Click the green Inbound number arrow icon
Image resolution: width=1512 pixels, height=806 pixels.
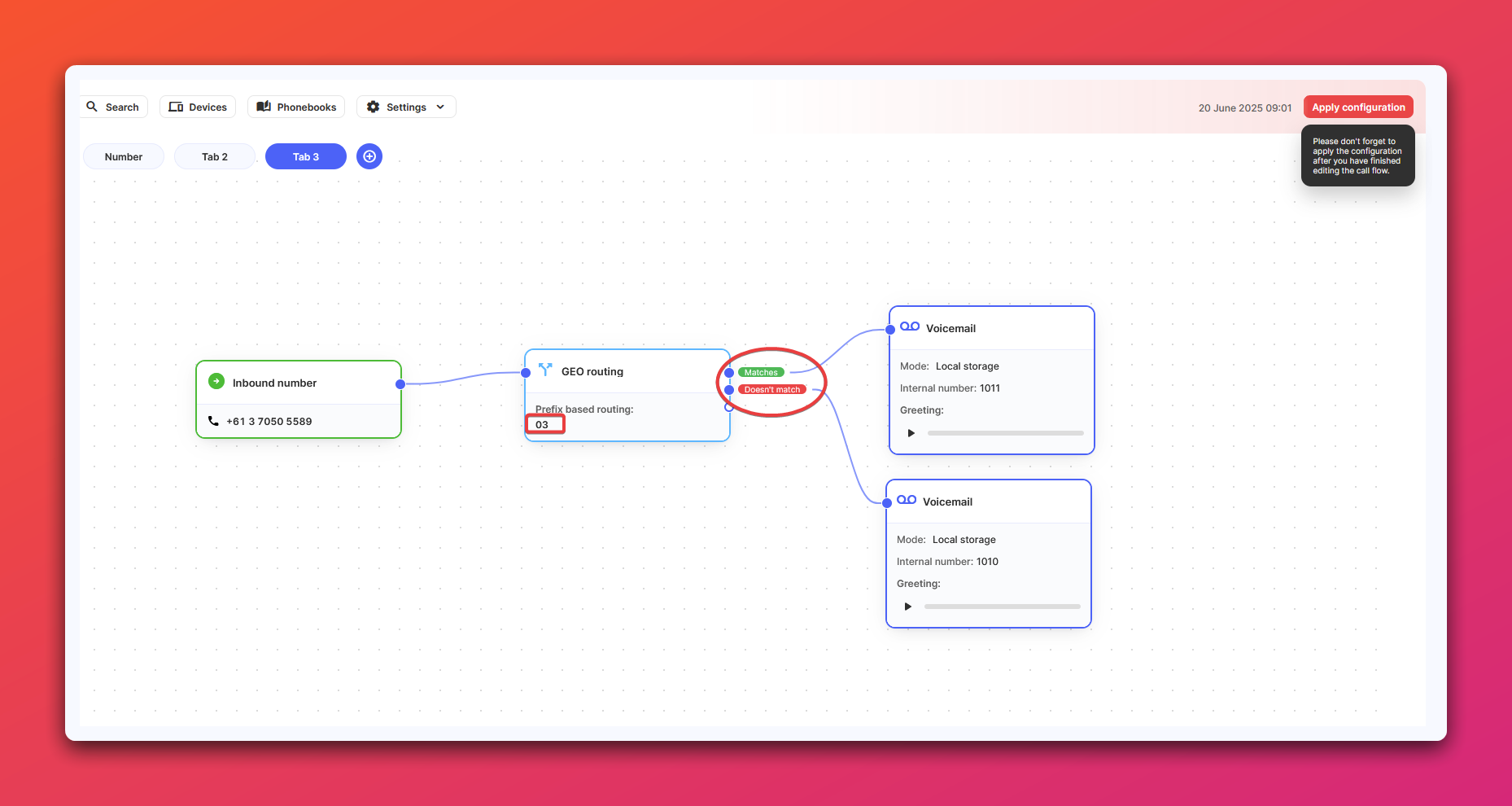216,381
